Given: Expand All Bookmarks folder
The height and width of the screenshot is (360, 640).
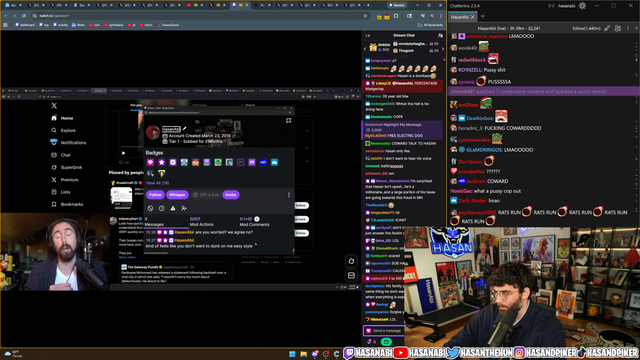Looking at the screenshot, I should pyautogui.click(x=430, y=25).
